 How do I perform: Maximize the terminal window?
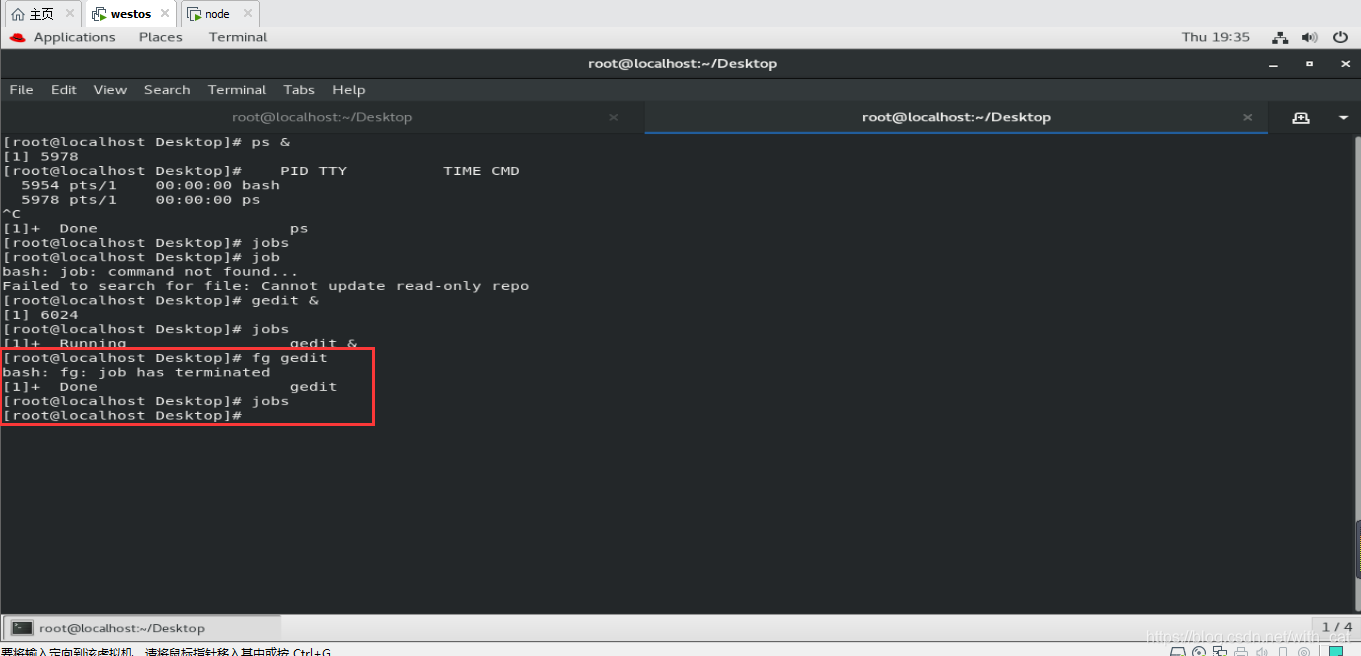(1309, 63)
